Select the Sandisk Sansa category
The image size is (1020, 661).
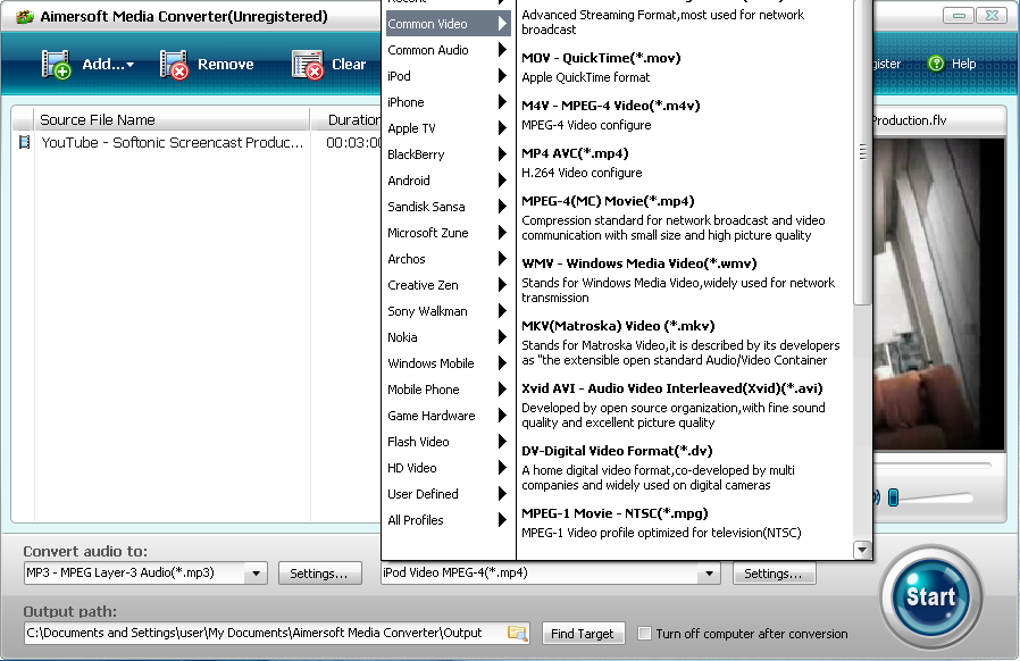[x=448, y=206]
